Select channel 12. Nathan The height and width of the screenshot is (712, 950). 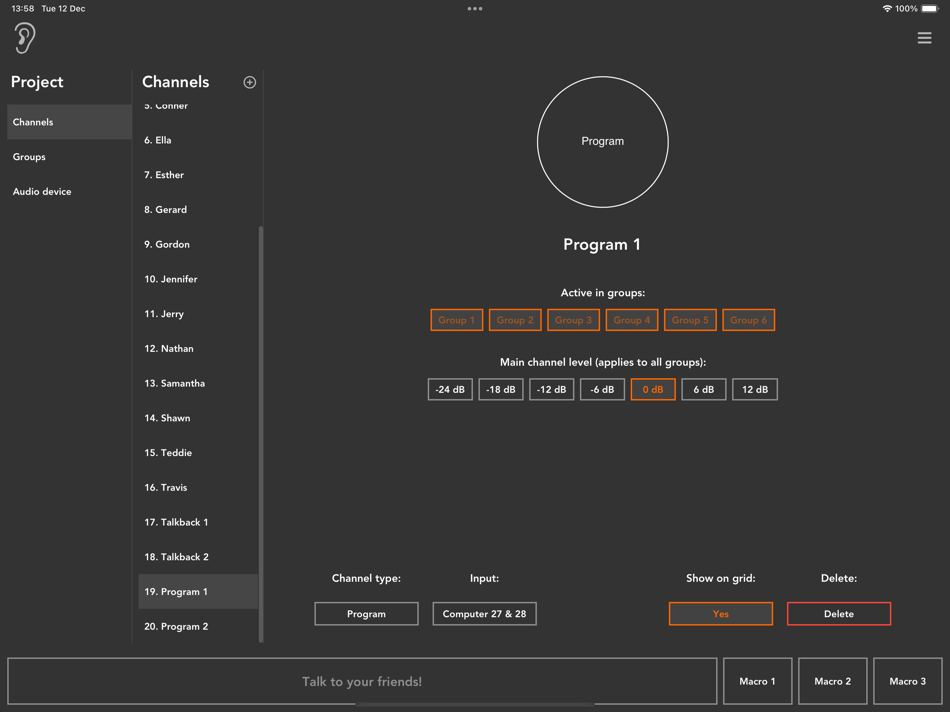pyautogui.click(x=198, y=348)
